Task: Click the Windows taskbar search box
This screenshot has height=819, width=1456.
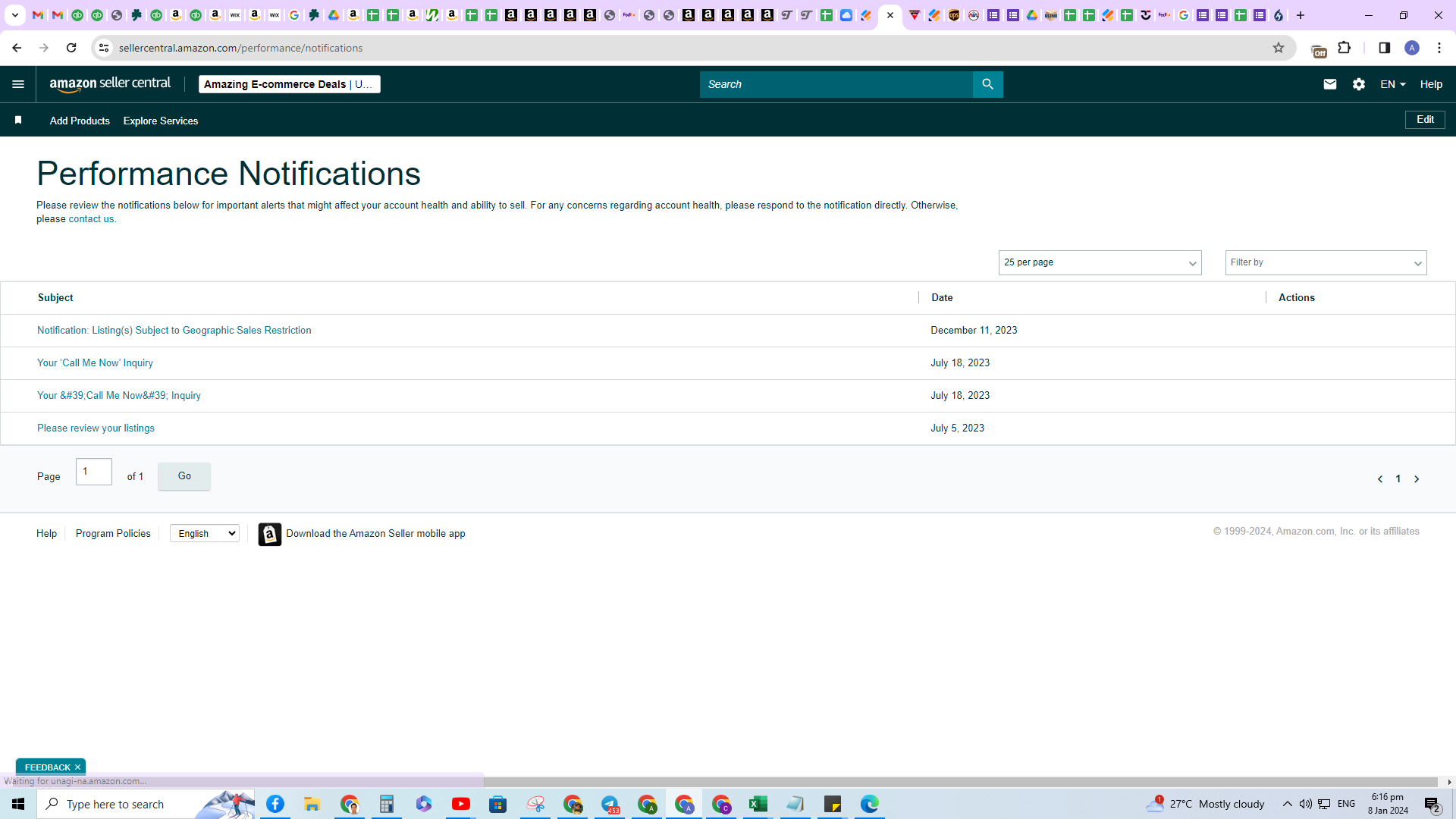Action: (146, 804)
